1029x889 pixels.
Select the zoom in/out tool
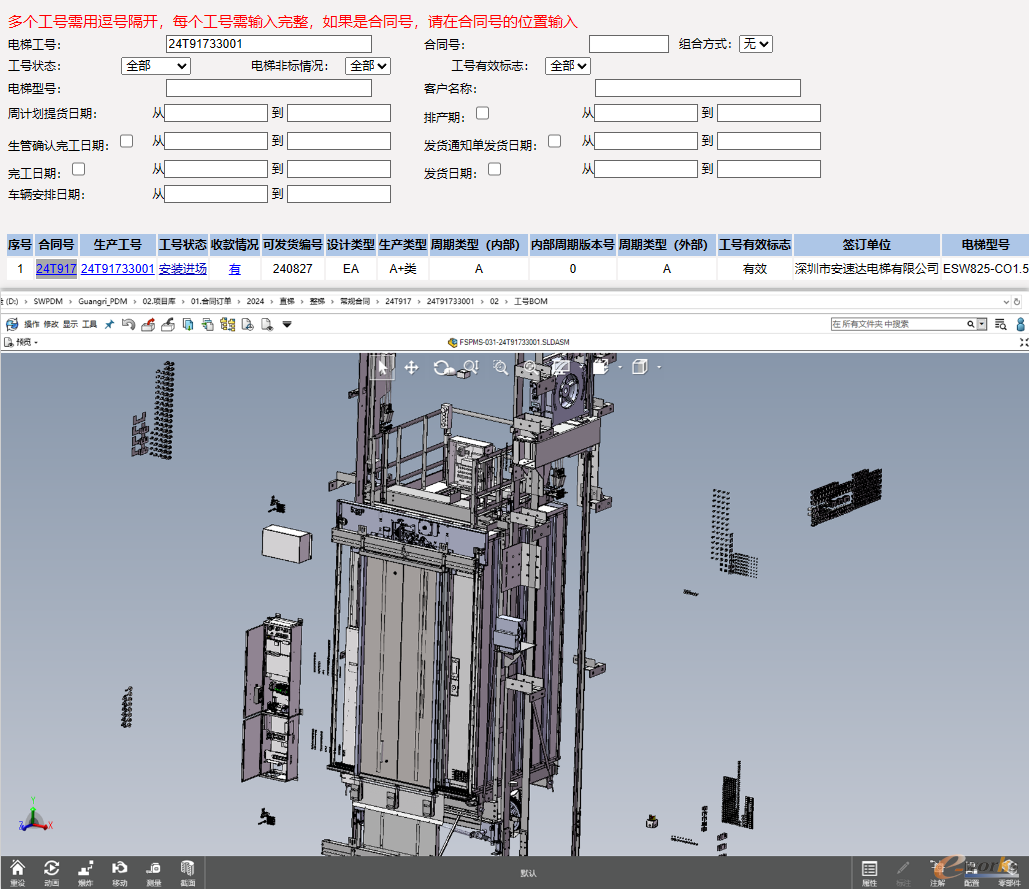point(471,367)
